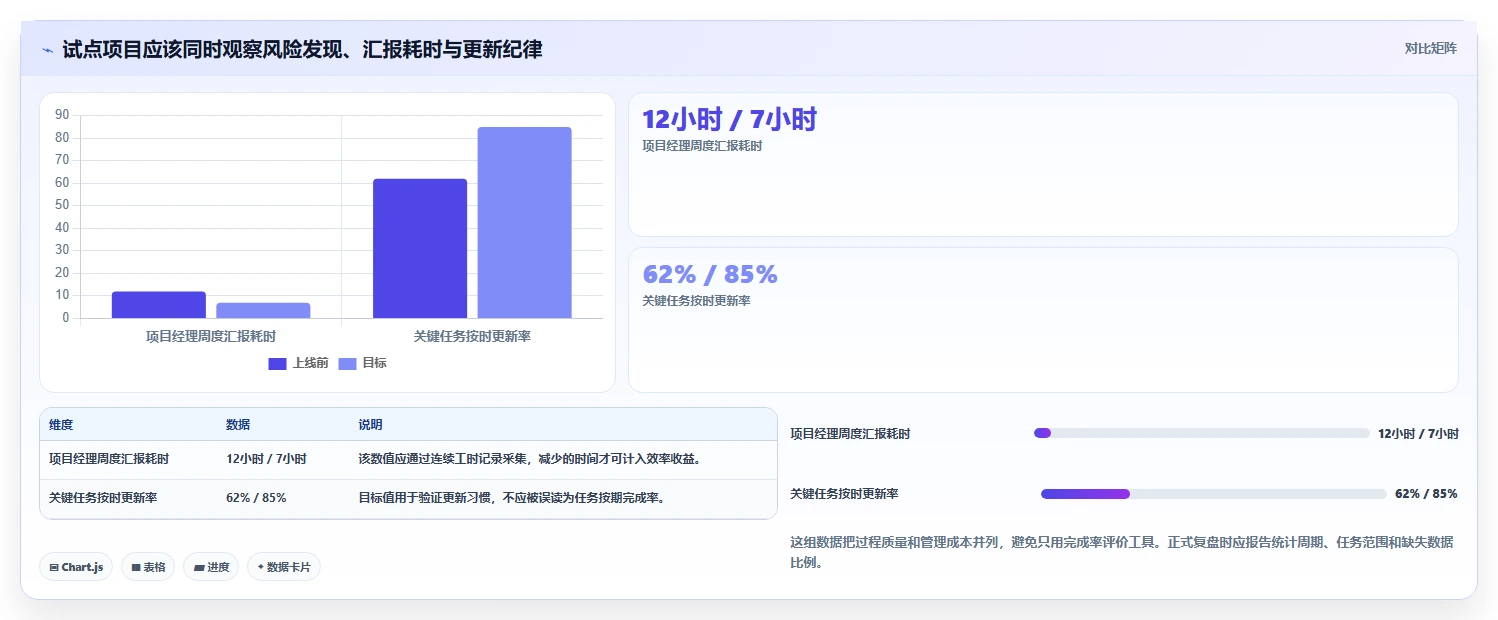Screen dimensions: 1498x620
Task: Click table cell 62% / 85%
Action: (x=256, y=497)
